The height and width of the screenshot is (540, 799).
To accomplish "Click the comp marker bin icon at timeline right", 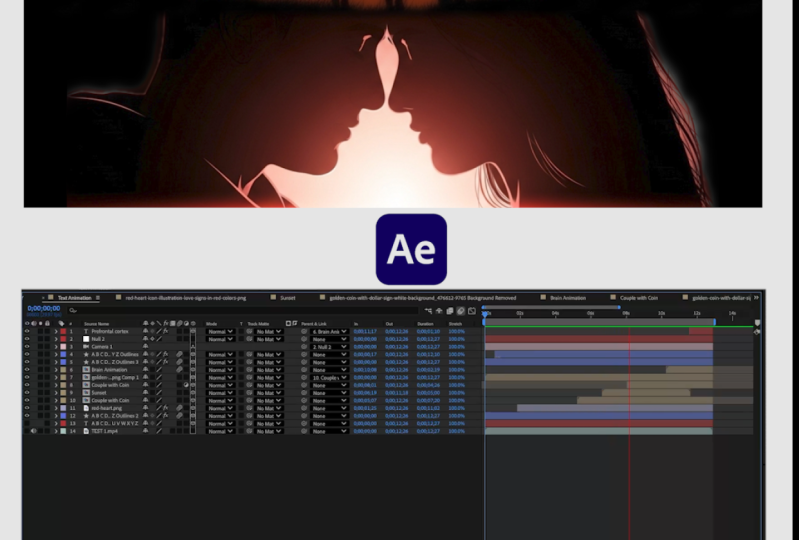I will pos(757,323).
